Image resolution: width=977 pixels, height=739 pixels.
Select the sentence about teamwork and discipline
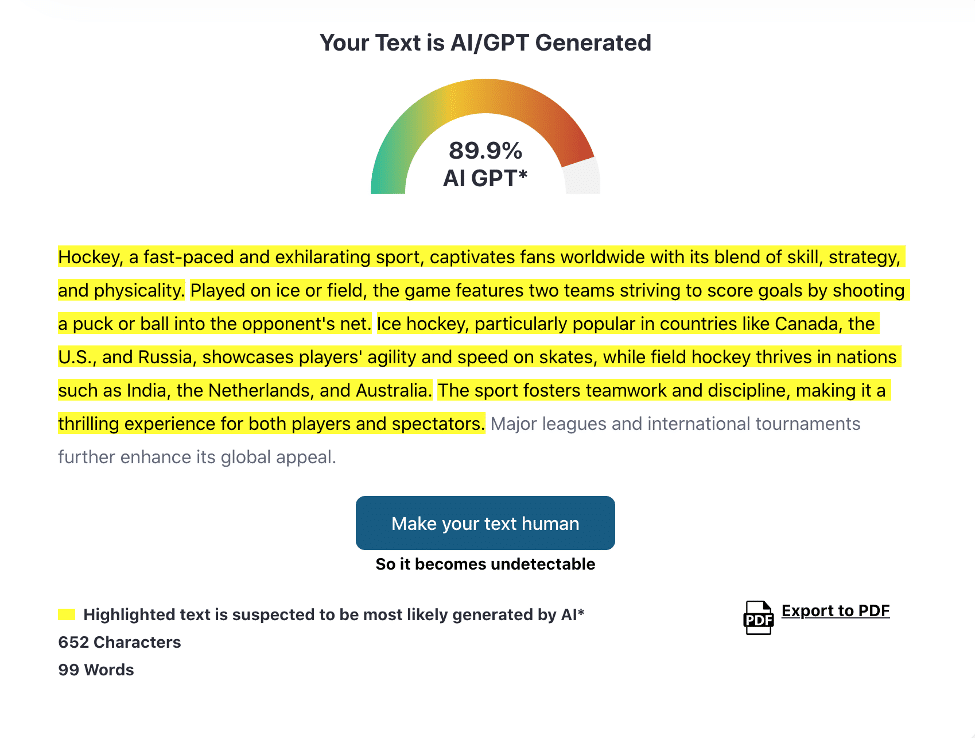pos(660,390)
